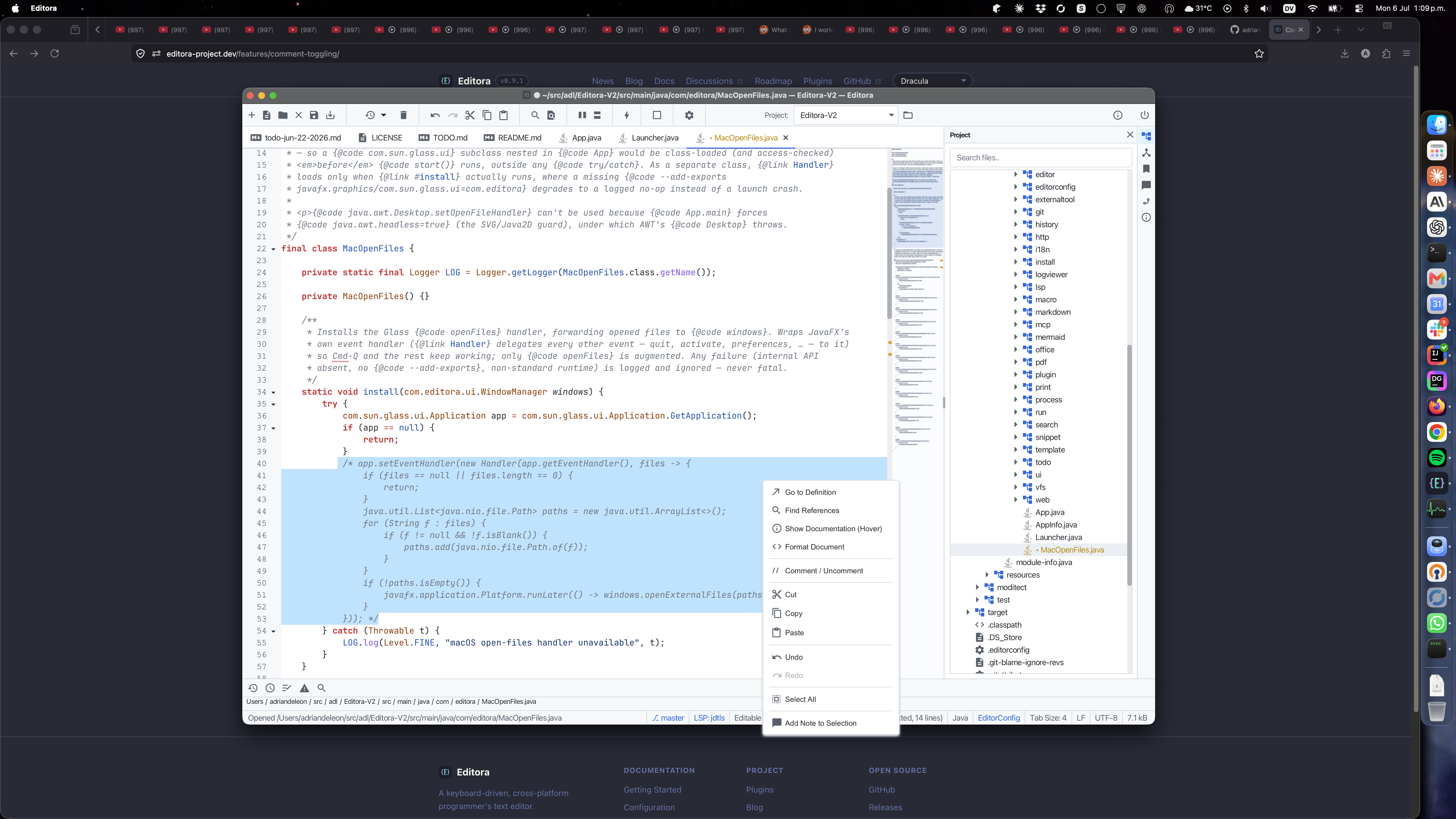Click the open file document icon in toolbar

click(267, 115)
